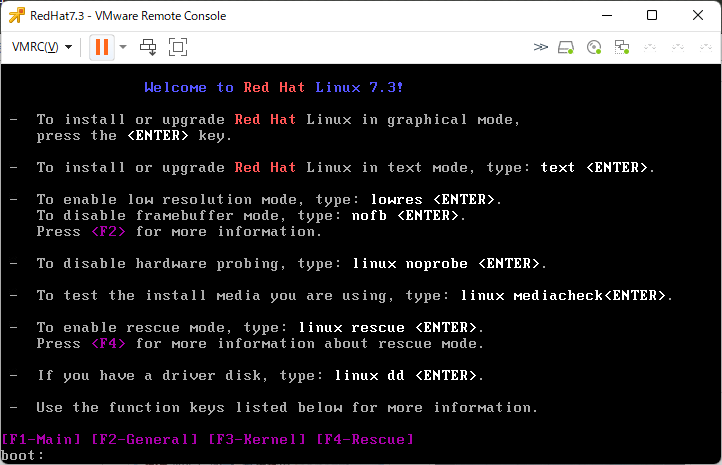This screenshot has height=465, width=722.
Task: Click the 'linux rescue' command text
Action: click(x=352, y=327)
